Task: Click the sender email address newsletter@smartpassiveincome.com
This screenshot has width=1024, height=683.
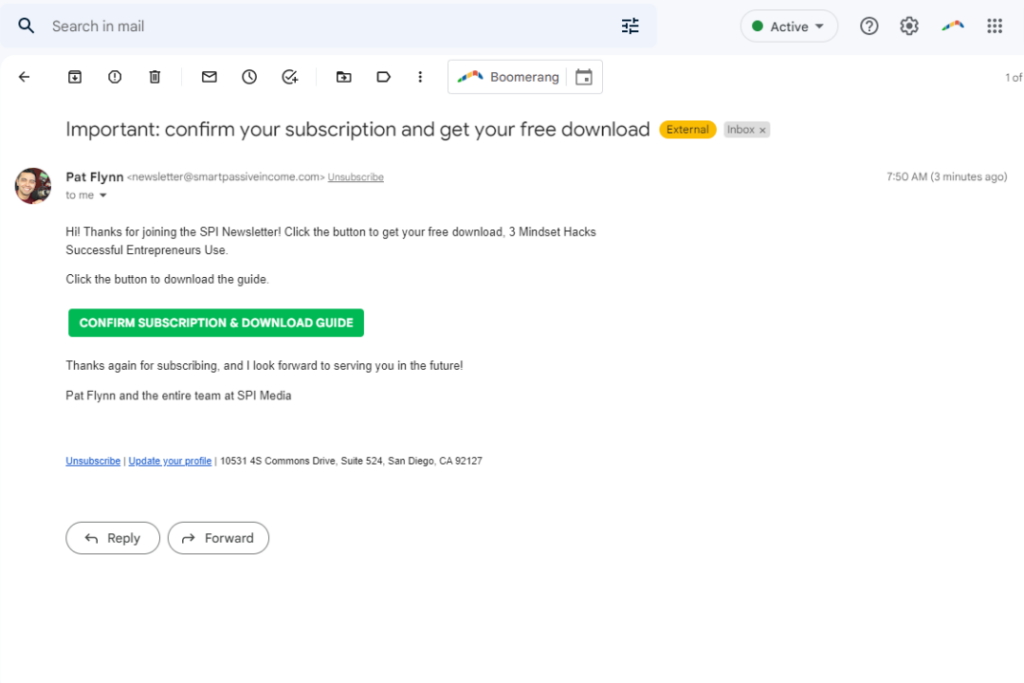Action: (x=226, y=177)
